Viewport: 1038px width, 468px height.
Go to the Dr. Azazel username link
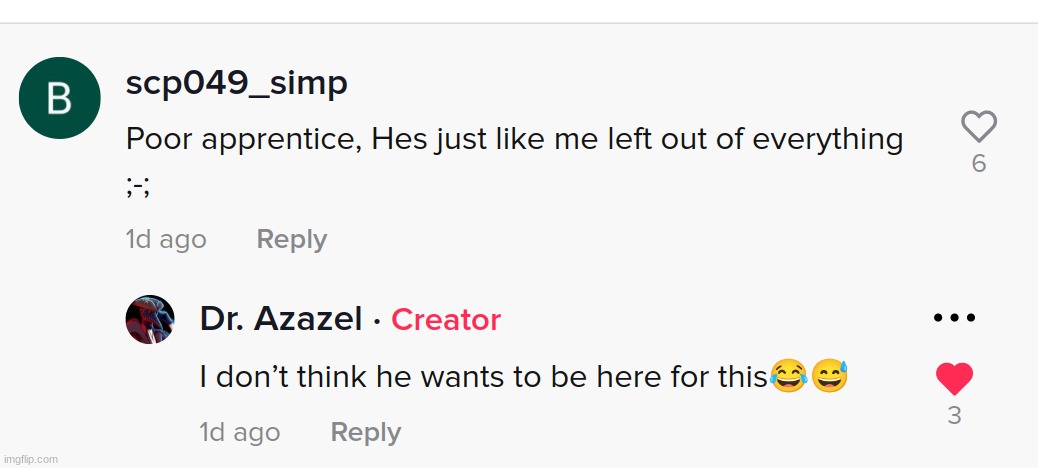pos(281,320)
